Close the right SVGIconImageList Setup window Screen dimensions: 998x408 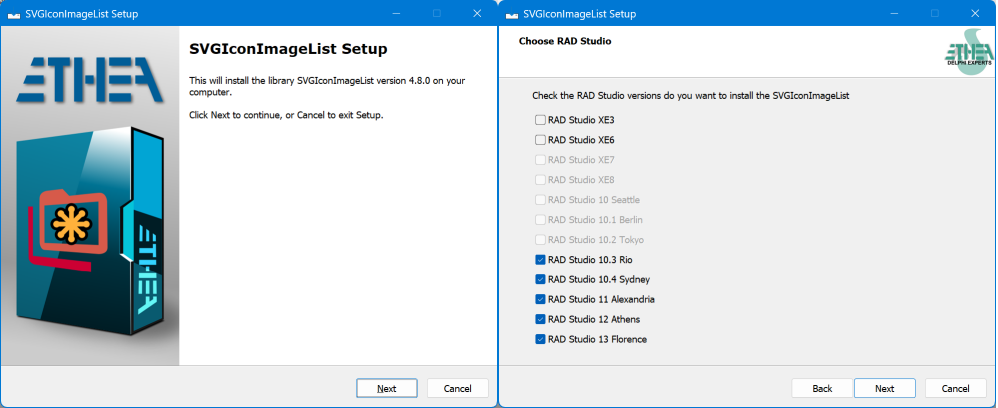click(976, 13)
